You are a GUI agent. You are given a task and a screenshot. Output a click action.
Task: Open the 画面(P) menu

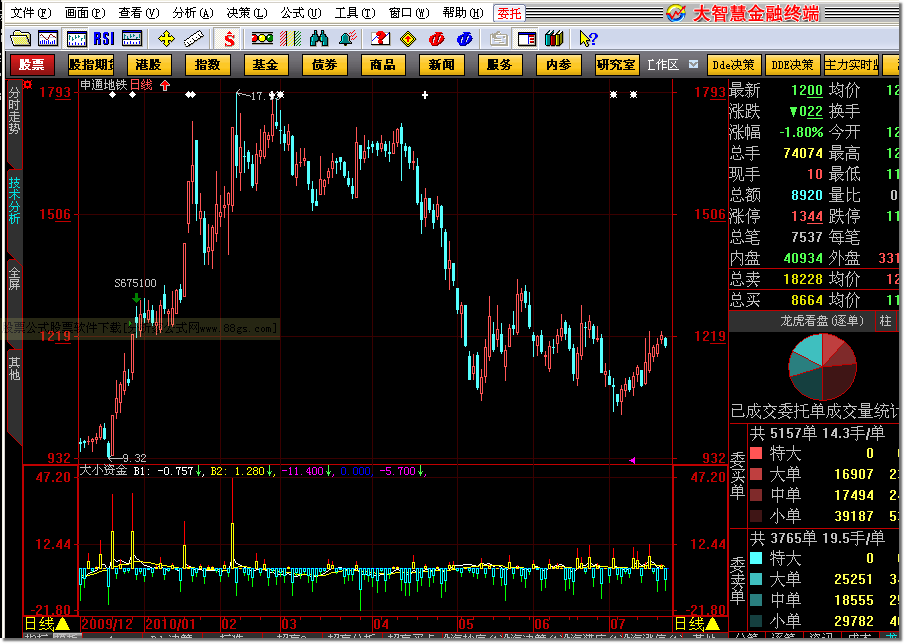85,13
